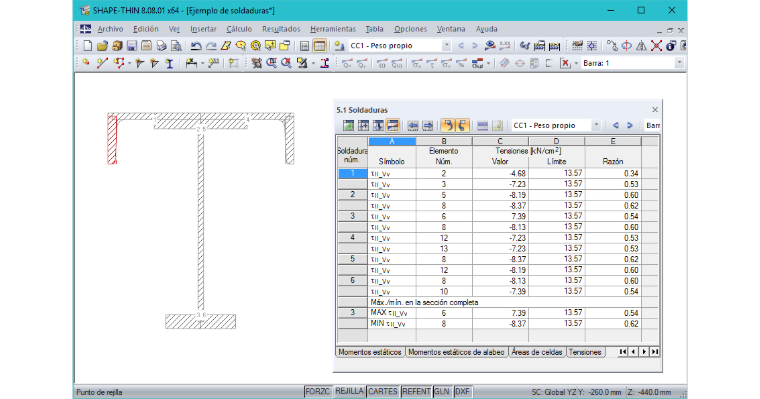Click the Save floppy disk icon
This screenshot has width=760, height=399.
click(132, 46)
